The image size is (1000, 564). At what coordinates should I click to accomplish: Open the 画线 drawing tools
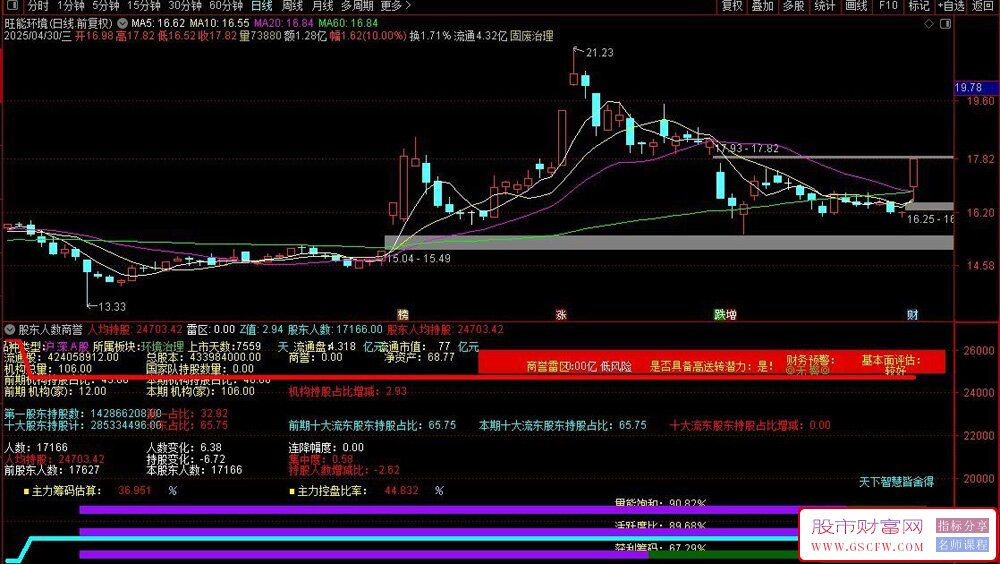click(856, 6)
